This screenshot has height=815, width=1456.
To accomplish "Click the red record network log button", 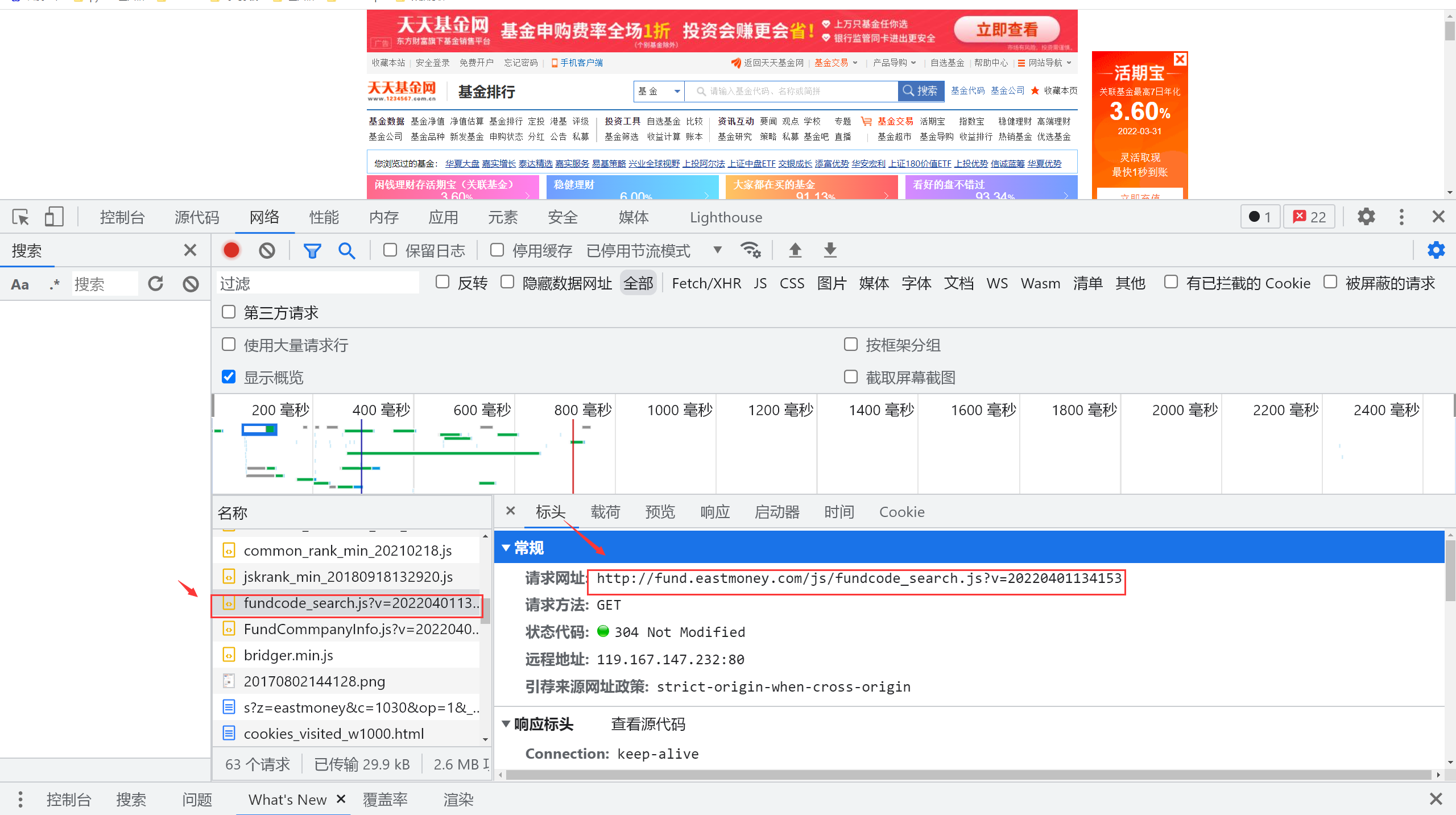I will pyautogui.click(x=231, y=250).
